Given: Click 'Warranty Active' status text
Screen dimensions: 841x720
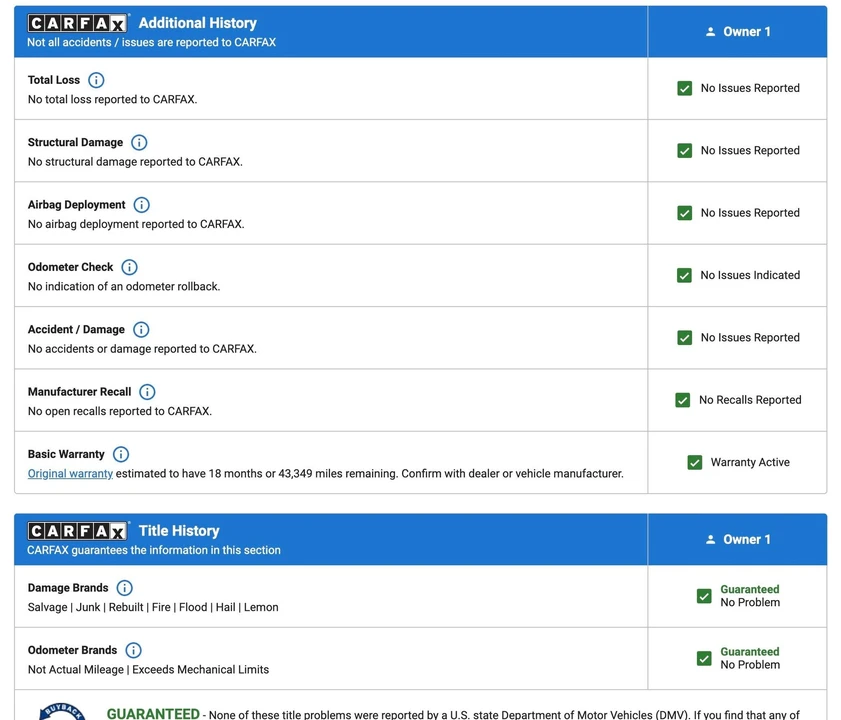Looking at the screenshot, I should coord(750,462).
